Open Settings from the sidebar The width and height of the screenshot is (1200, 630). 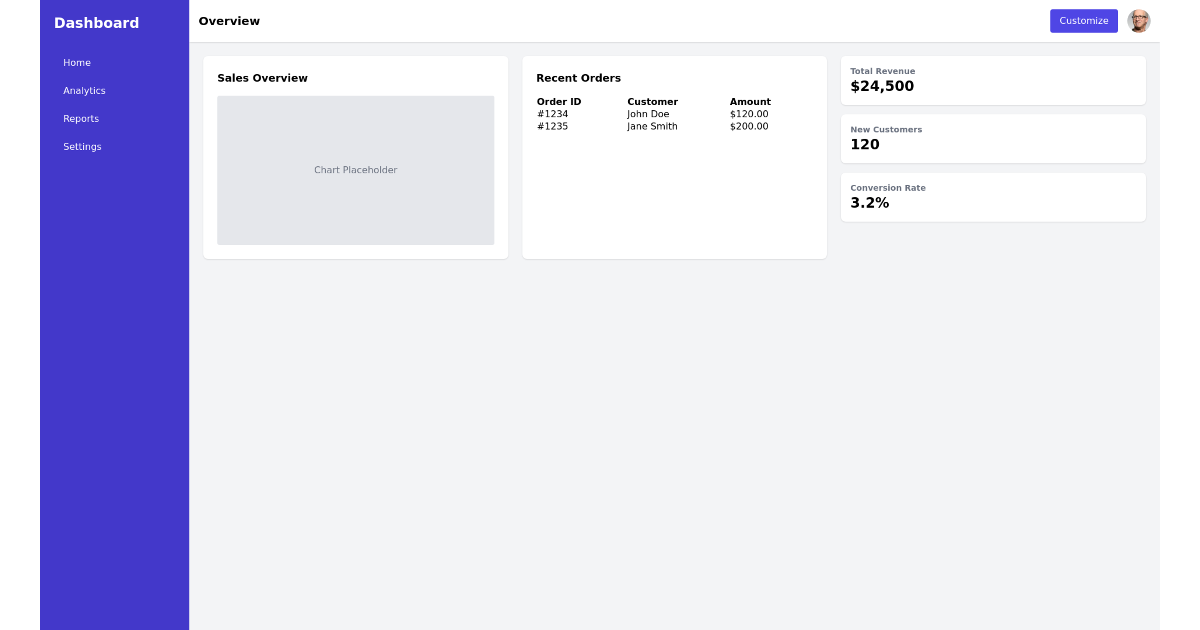coord(82,146)
